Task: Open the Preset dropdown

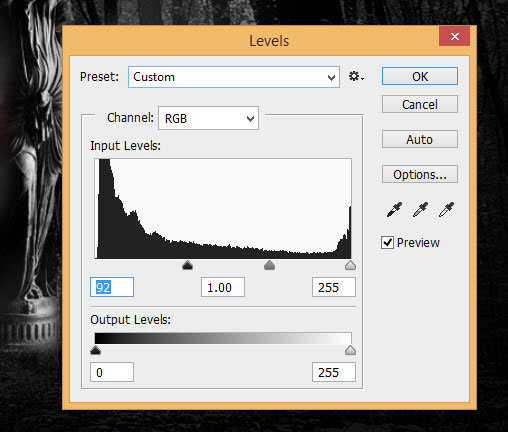Action: [x=234, y=77]
